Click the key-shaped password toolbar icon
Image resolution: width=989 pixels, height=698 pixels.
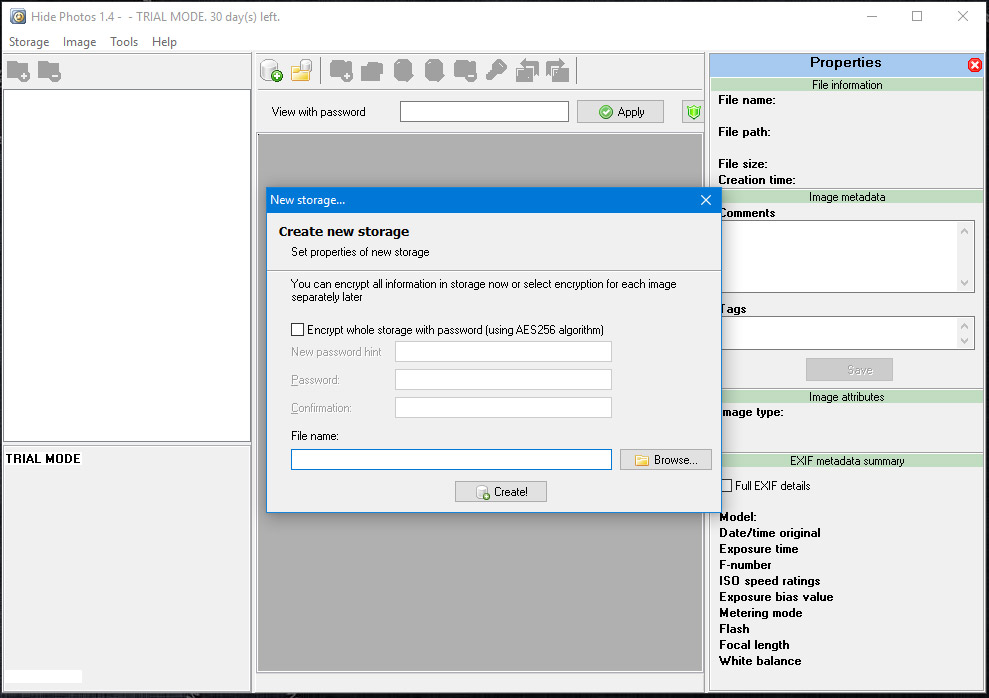click(x=496, y=71)
